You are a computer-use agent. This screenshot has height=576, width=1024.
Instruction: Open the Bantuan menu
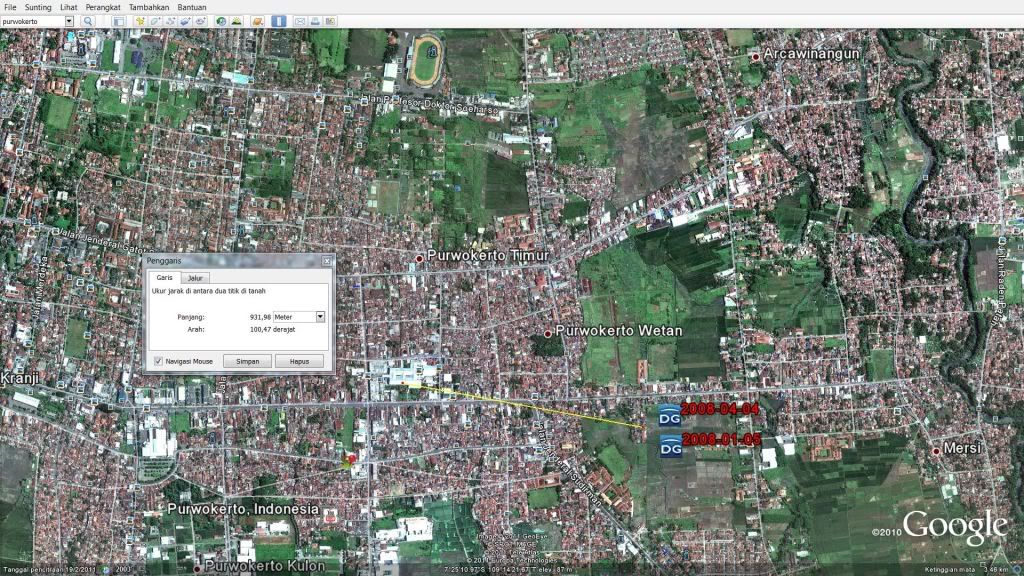192,7
